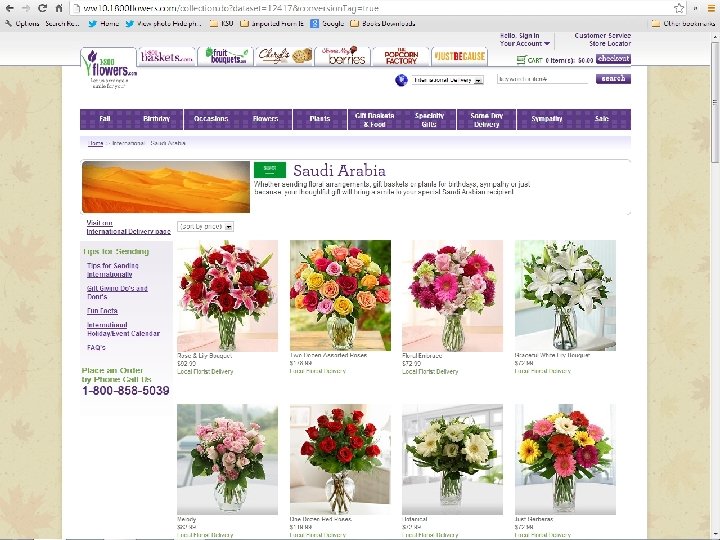Image resolution: width=720 pixels, height=540 pixels.
Task: Open the Fun Facts link
Action: point(102,311)
